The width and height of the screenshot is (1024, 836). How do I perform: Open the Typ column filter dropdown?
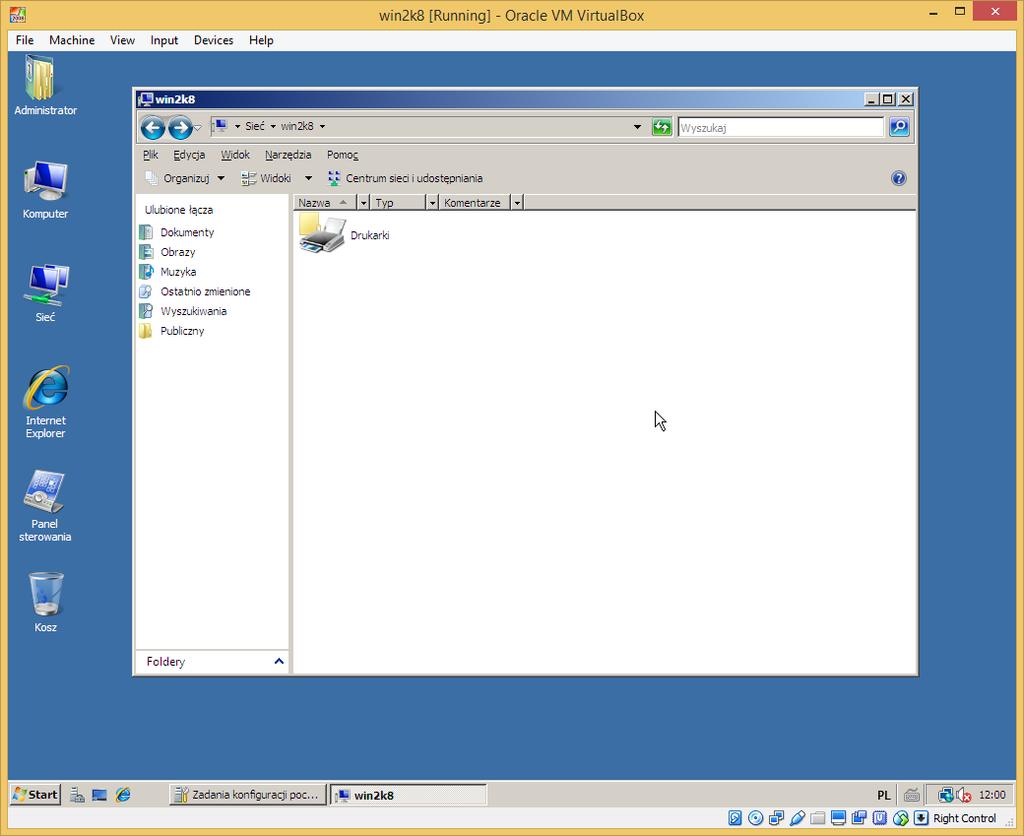coord(432,203)
